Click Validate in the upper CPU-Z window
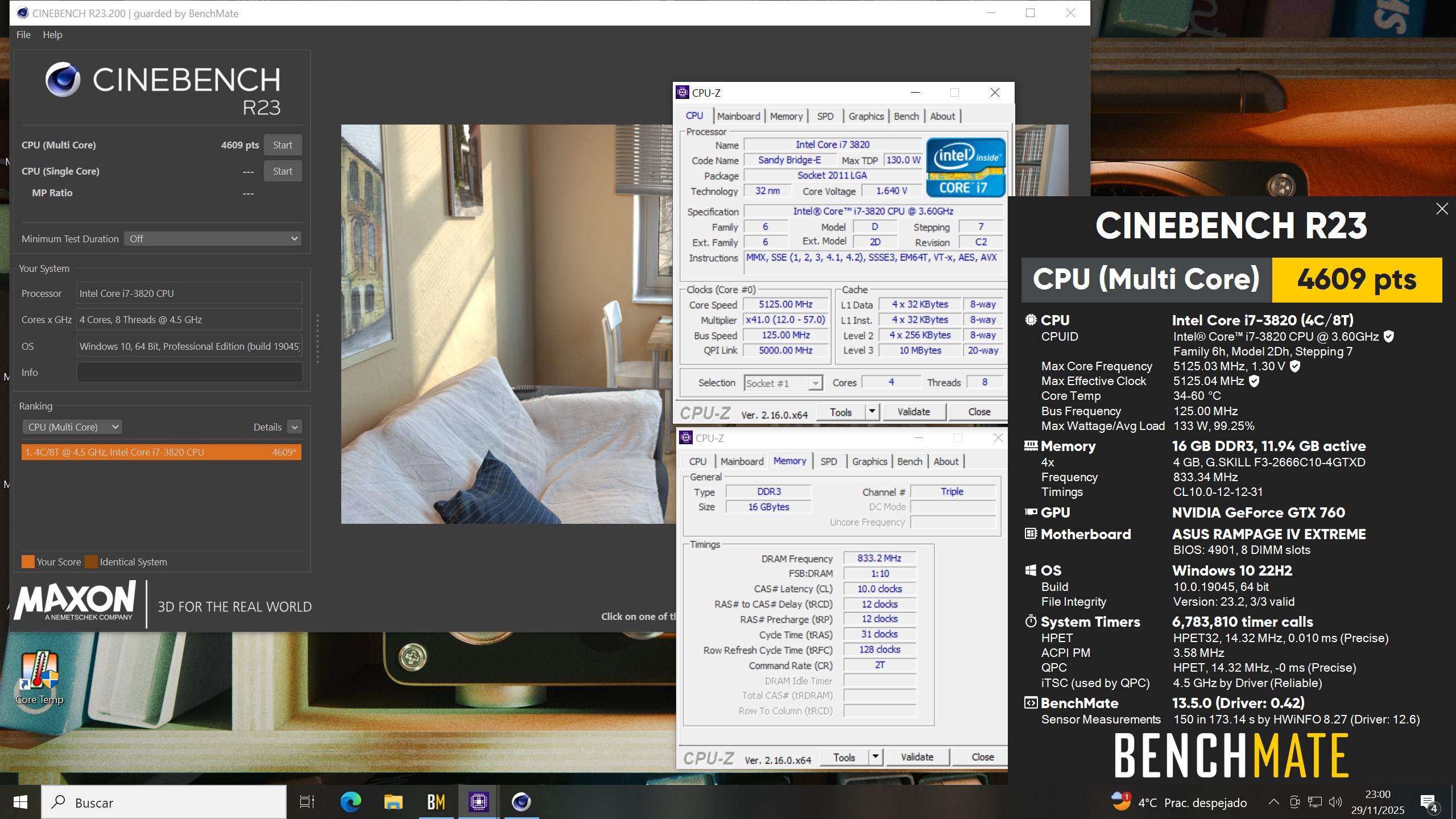 [x=913, y=412]
